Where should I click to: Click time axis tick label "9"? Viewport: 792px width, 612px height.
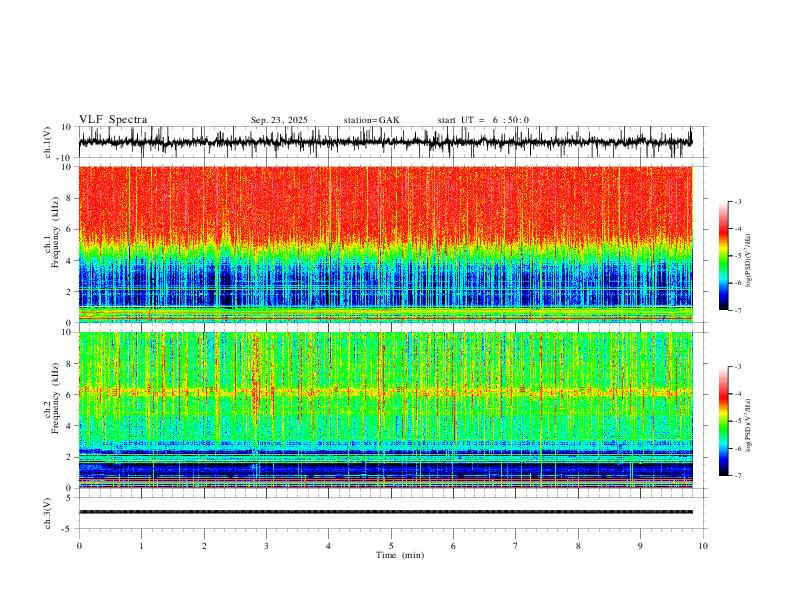click(x=640, y=546)
